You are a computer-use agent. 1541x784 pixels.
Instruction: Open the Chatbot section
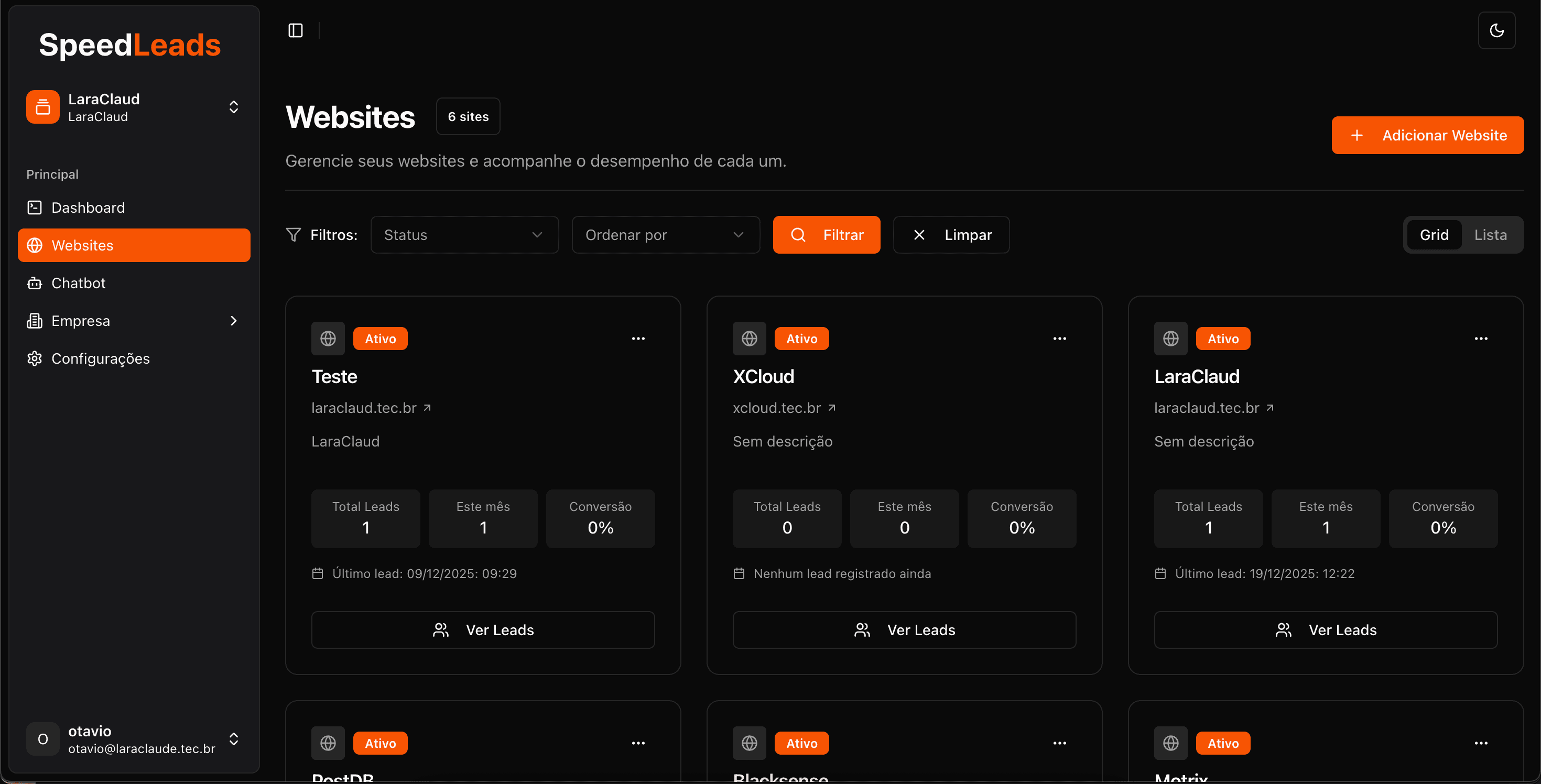(x=80, y=282)
